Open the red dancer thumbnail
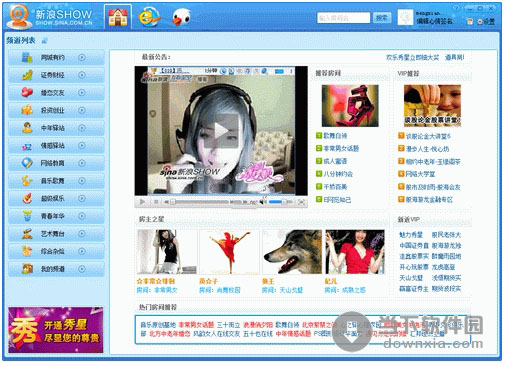This screenshot has height=366, width=507. pyautogui.click(x=229, y=252)
